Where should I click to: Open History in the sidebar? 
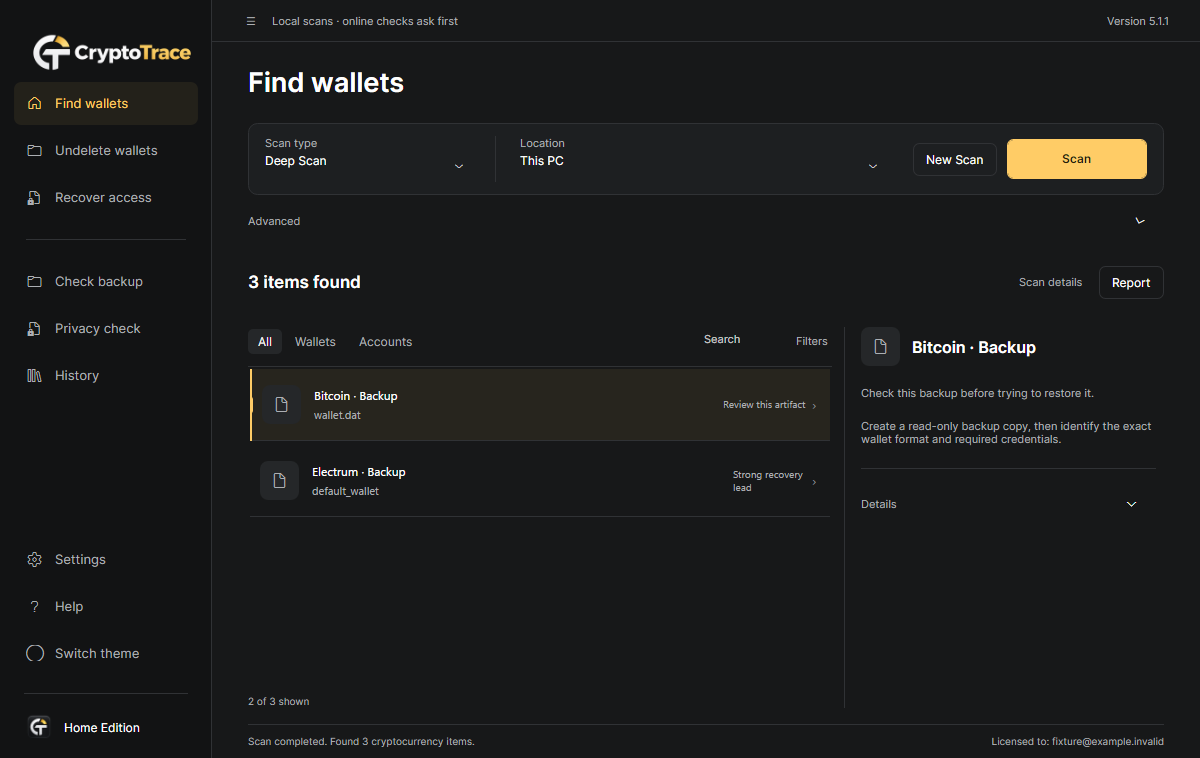point(106,375)
